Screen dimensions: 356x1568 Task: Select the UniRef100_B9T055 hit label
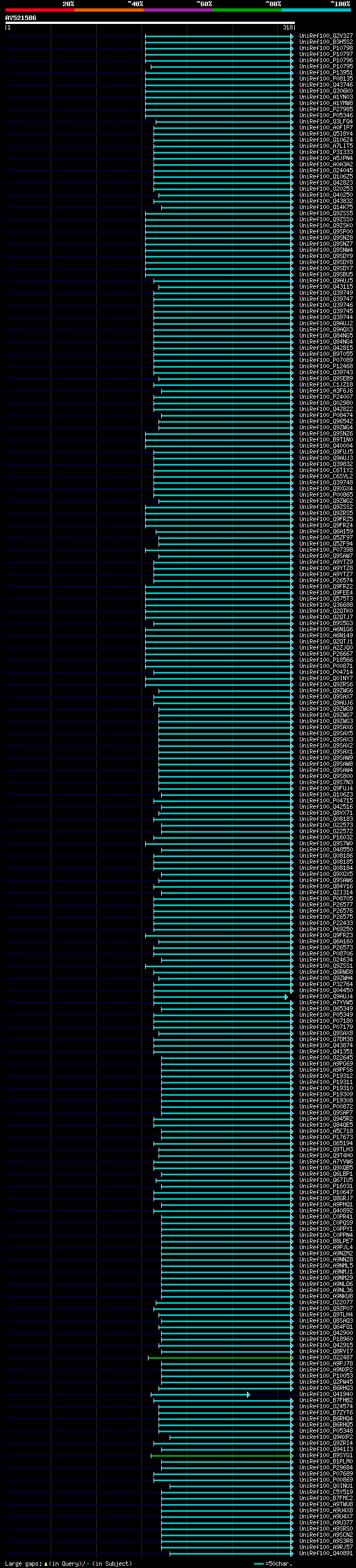[x=326, y=354]
